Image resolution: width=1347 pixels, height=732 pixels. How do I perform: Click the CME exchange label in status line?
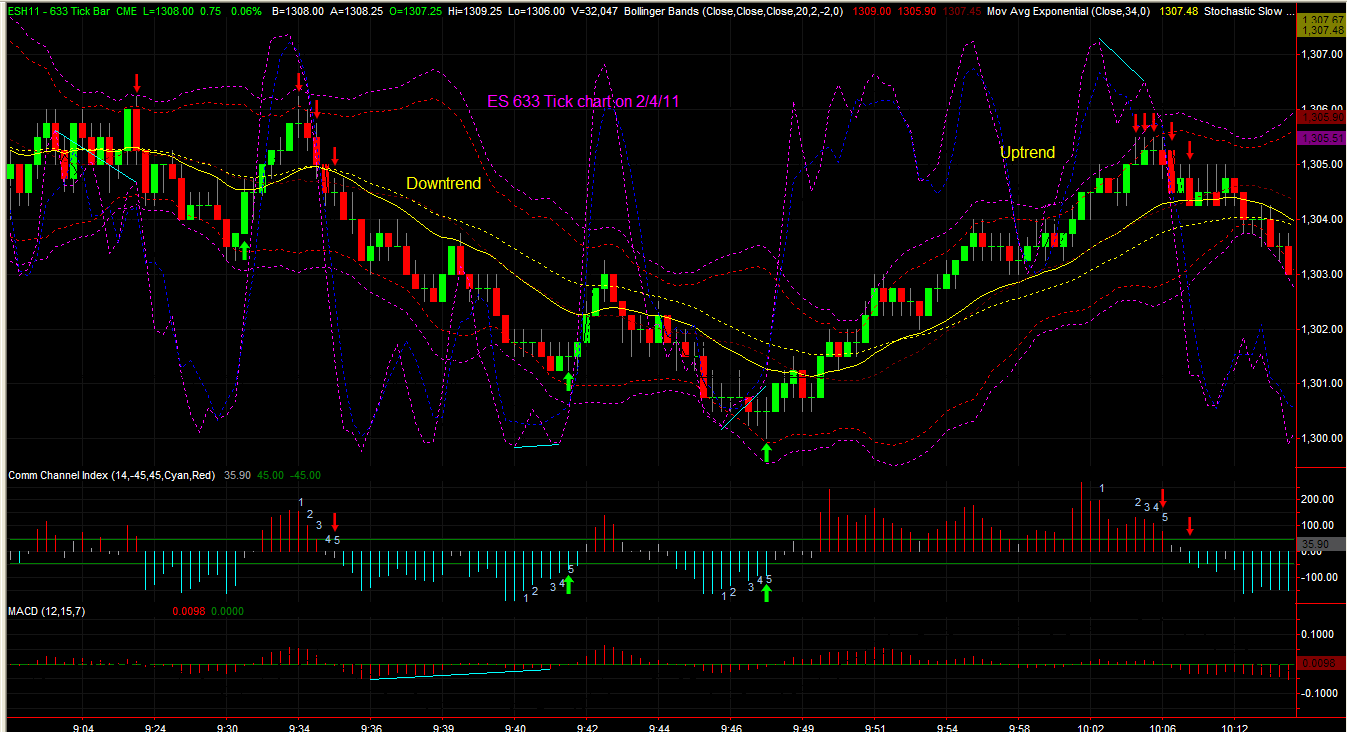coord(128,11)
